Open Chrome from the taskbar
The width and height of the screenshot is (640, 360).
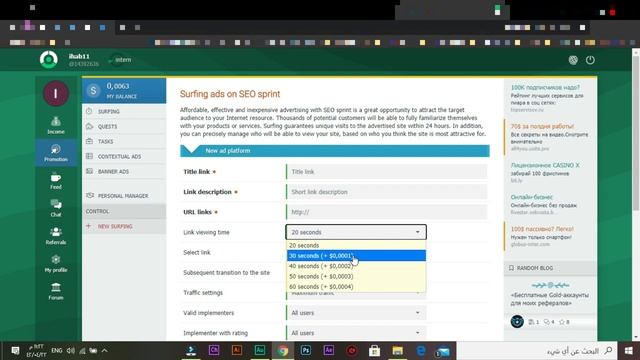(283, 351)
